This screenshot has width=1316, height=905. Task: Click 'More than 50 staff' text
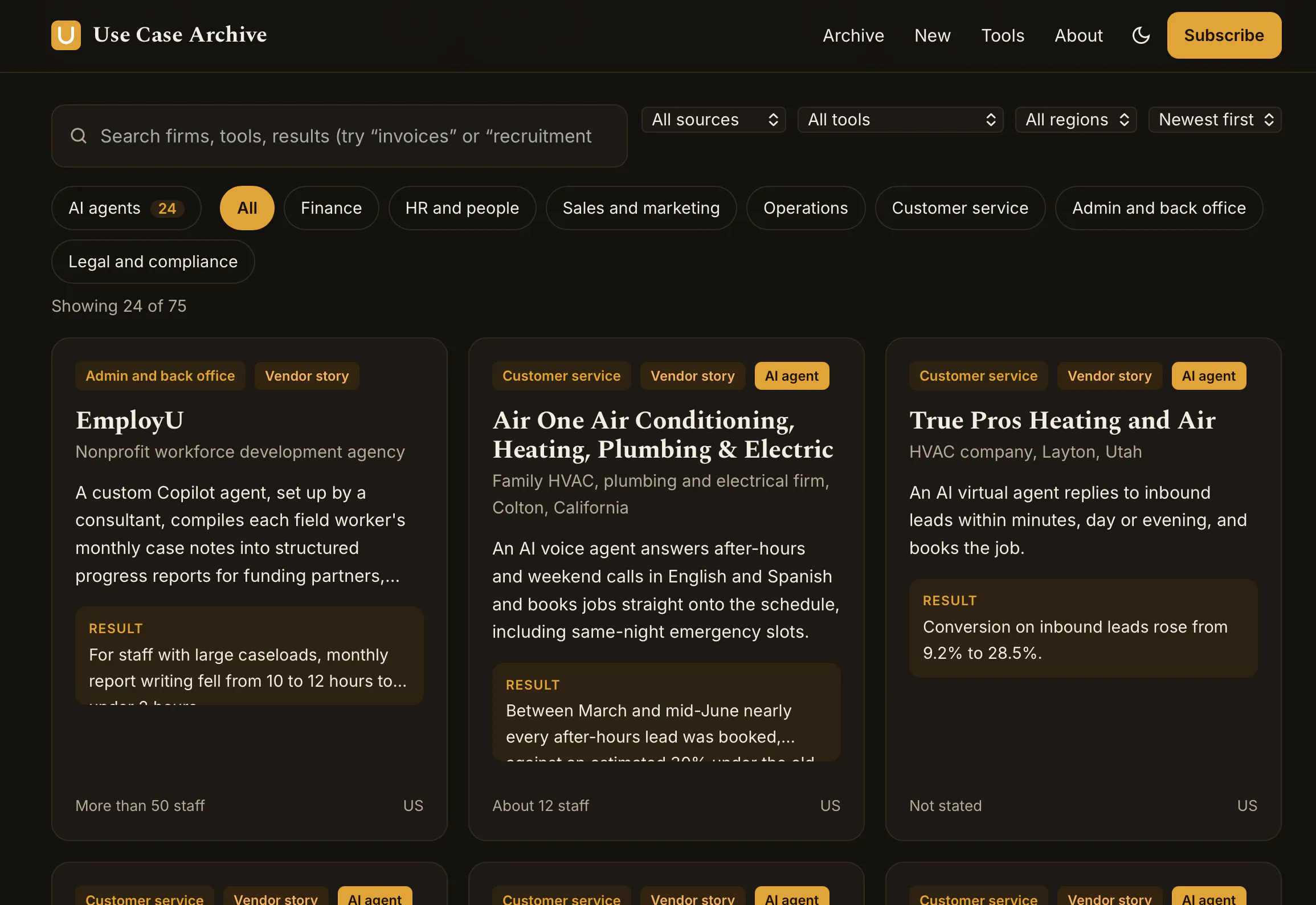(140, 805)
